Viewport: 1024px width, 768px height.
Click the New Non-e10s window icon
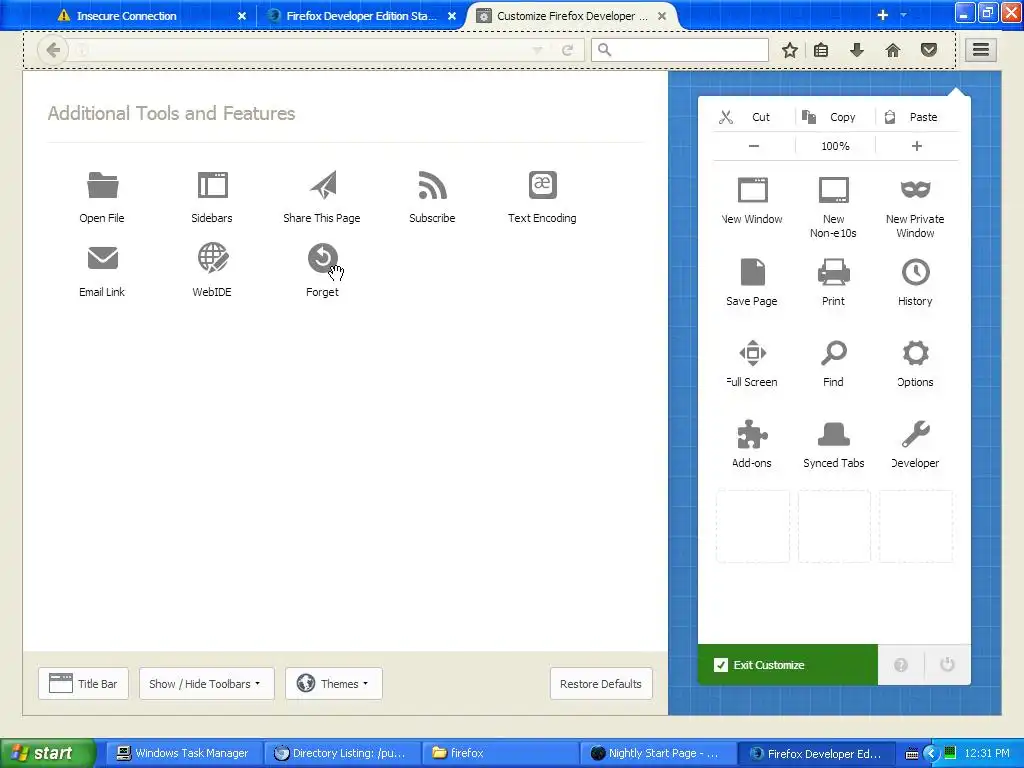click(834, 190)
